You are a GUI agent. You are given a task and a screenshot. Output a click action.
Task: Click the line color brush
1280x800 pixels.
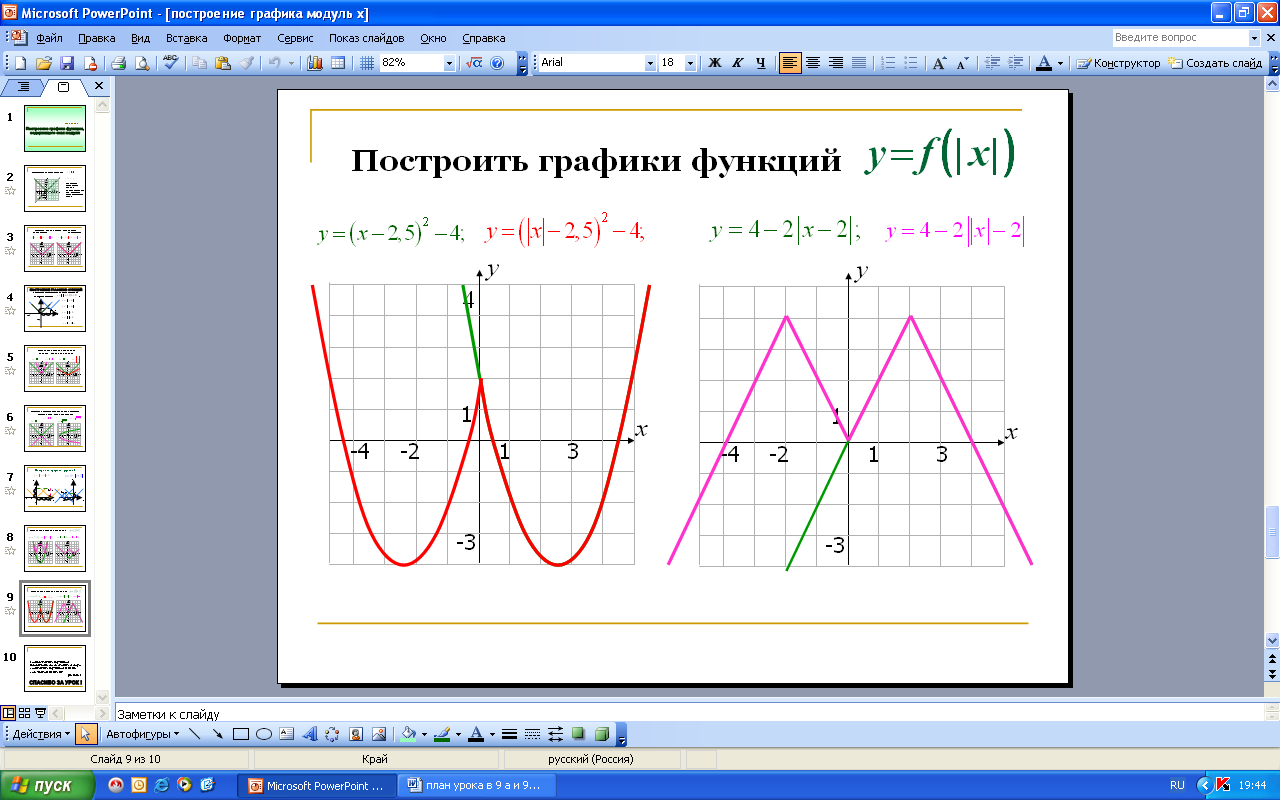442,734
